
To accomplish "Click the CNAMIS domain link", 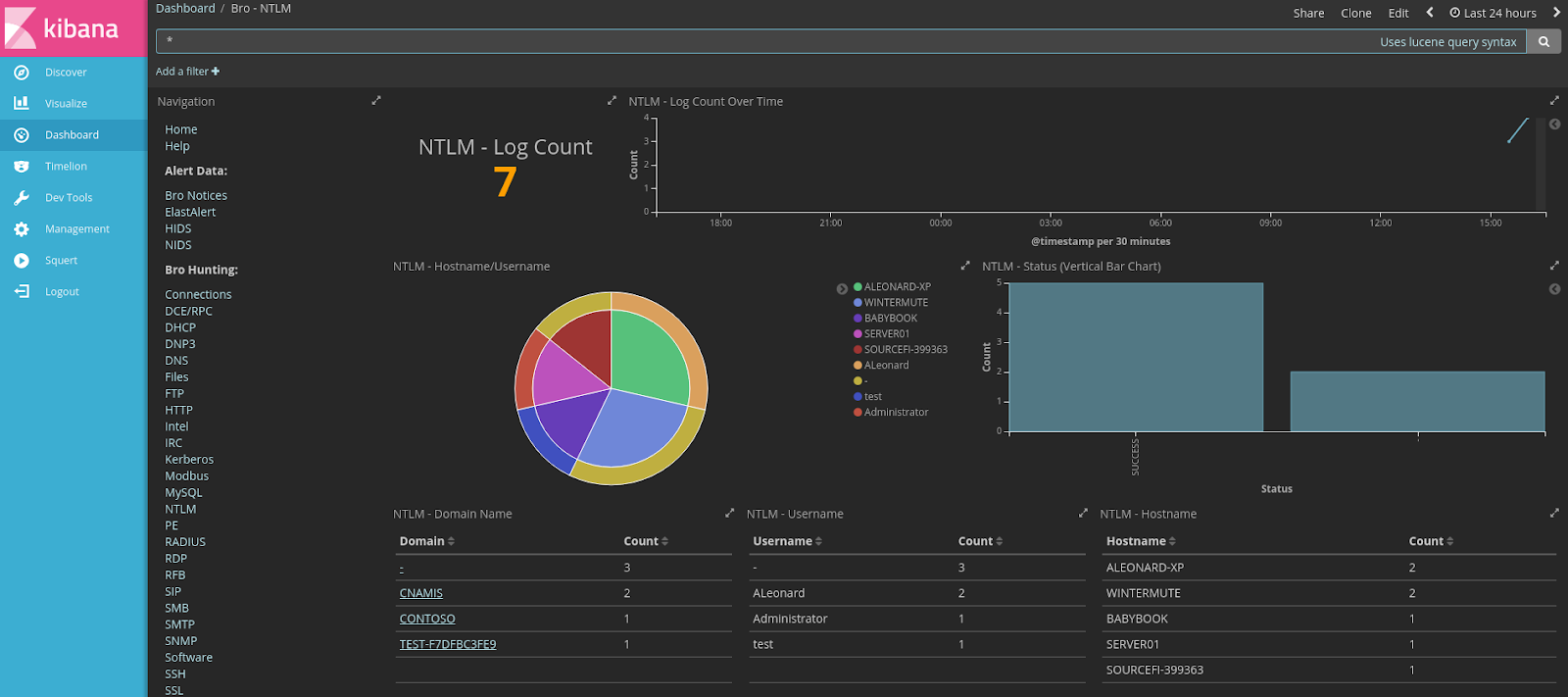I will (421, 593).
